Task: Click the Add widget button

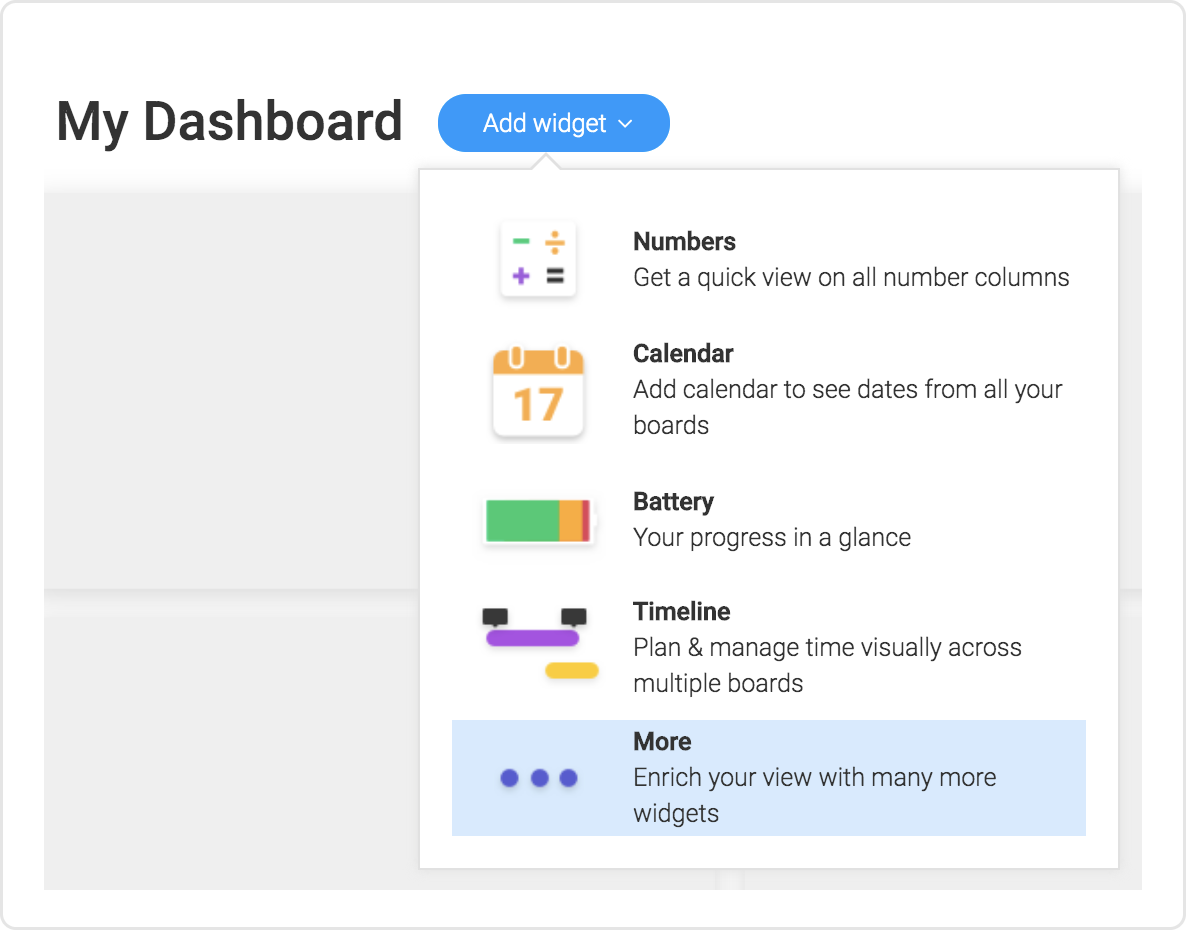Action: [553, 123]
